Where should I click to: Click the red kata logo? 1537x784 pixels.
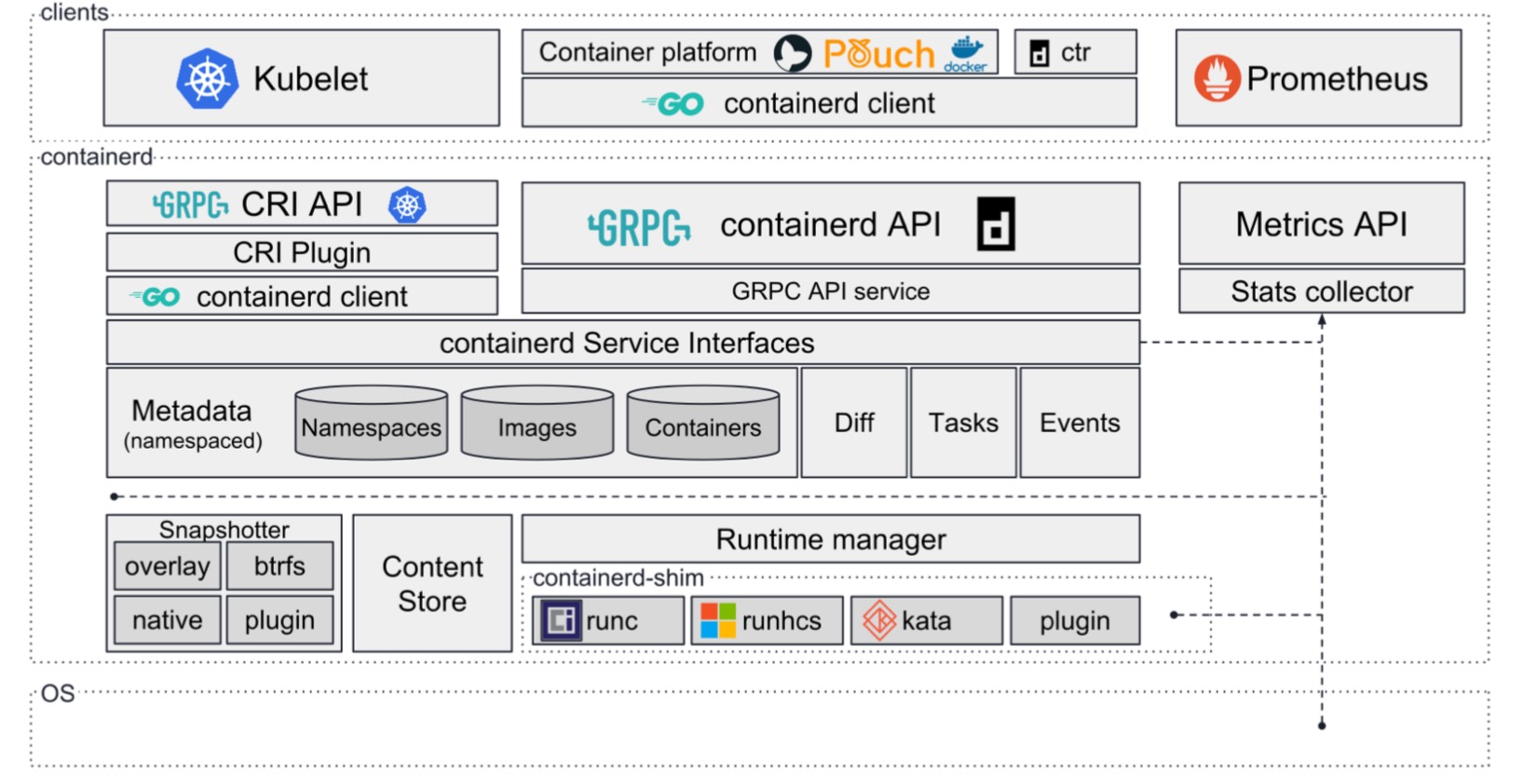coord(879,620)
